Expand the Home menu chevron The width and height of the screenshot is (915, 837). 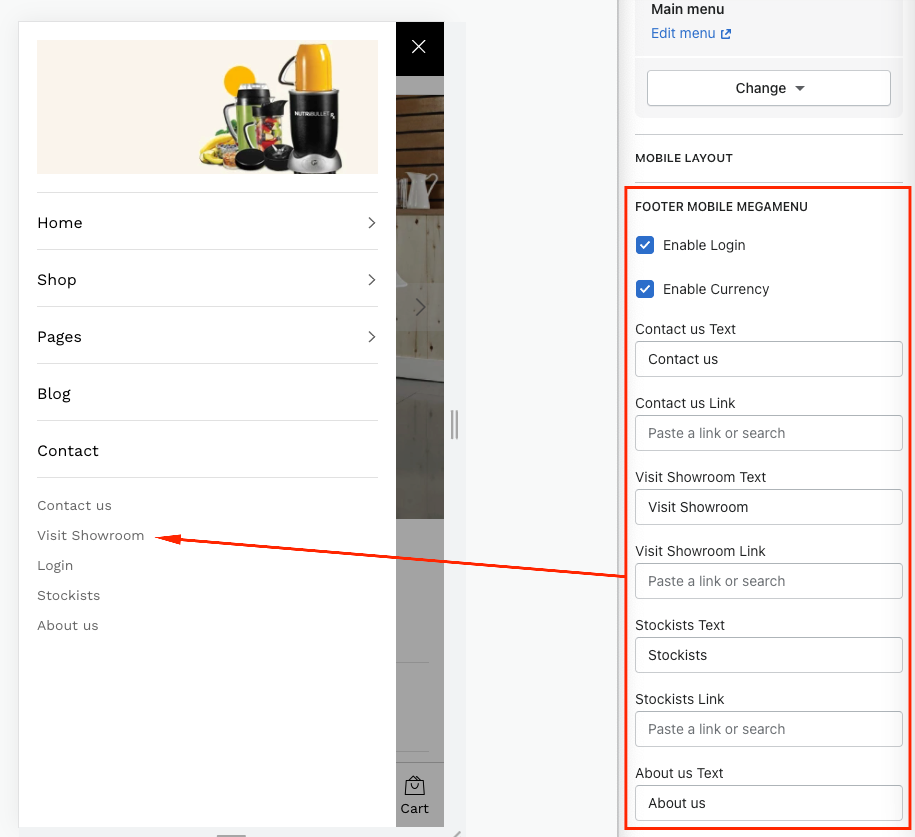pos(371,223)
